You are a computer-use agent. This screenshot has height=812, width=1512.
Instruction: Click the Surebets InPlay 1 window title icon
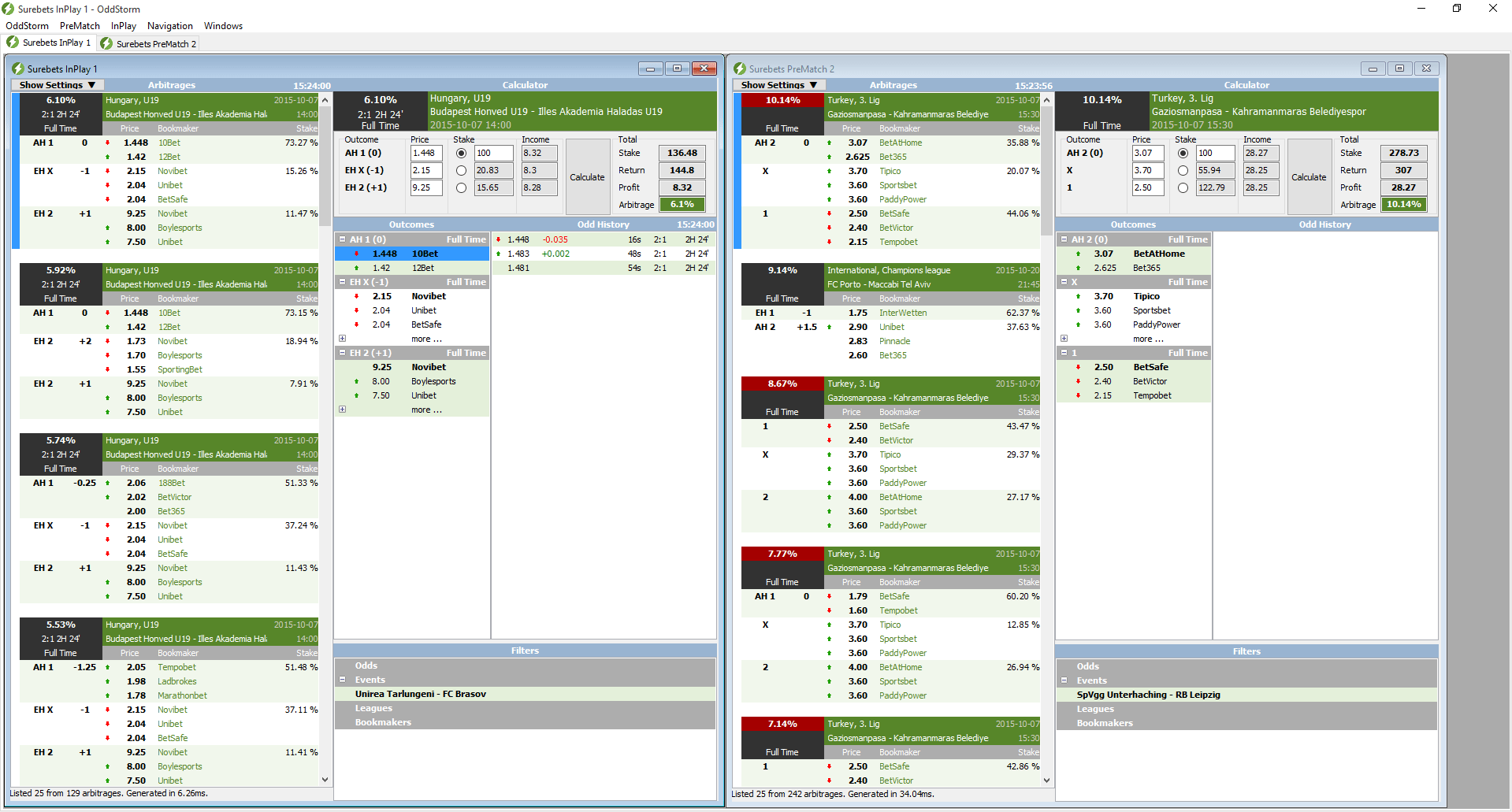point(18,69)
